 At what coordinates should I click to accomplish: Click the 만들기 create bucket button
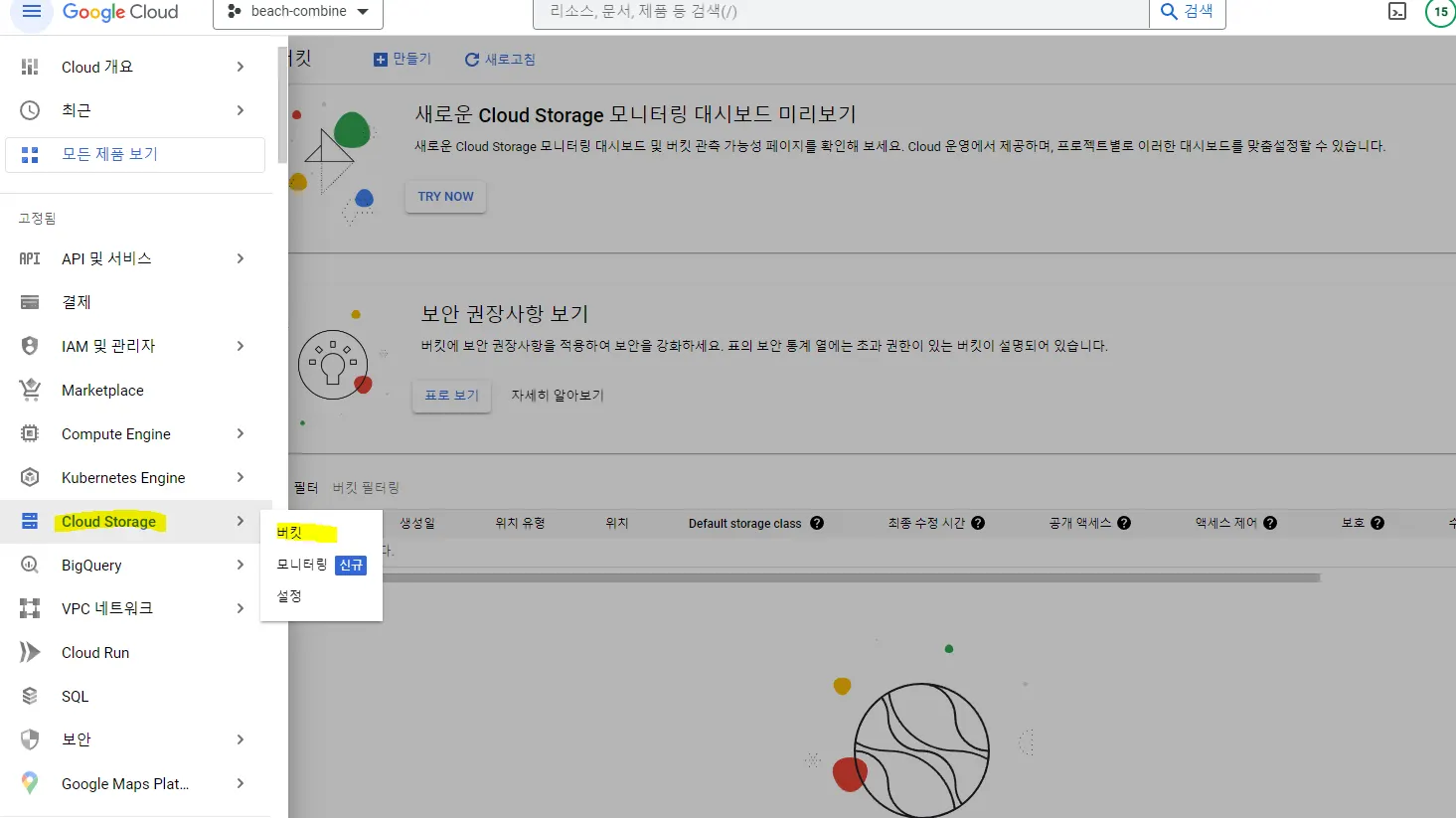403,60
